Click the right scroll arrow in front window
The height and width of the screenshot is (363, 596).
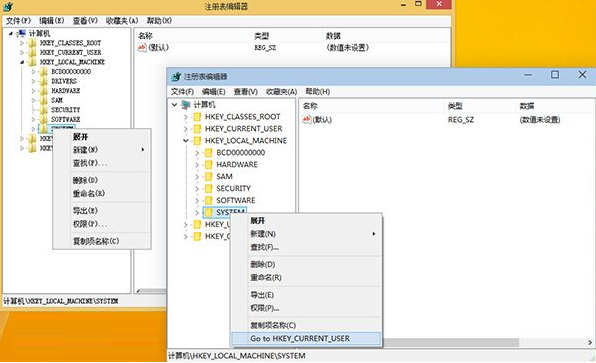tap(590, 342)
